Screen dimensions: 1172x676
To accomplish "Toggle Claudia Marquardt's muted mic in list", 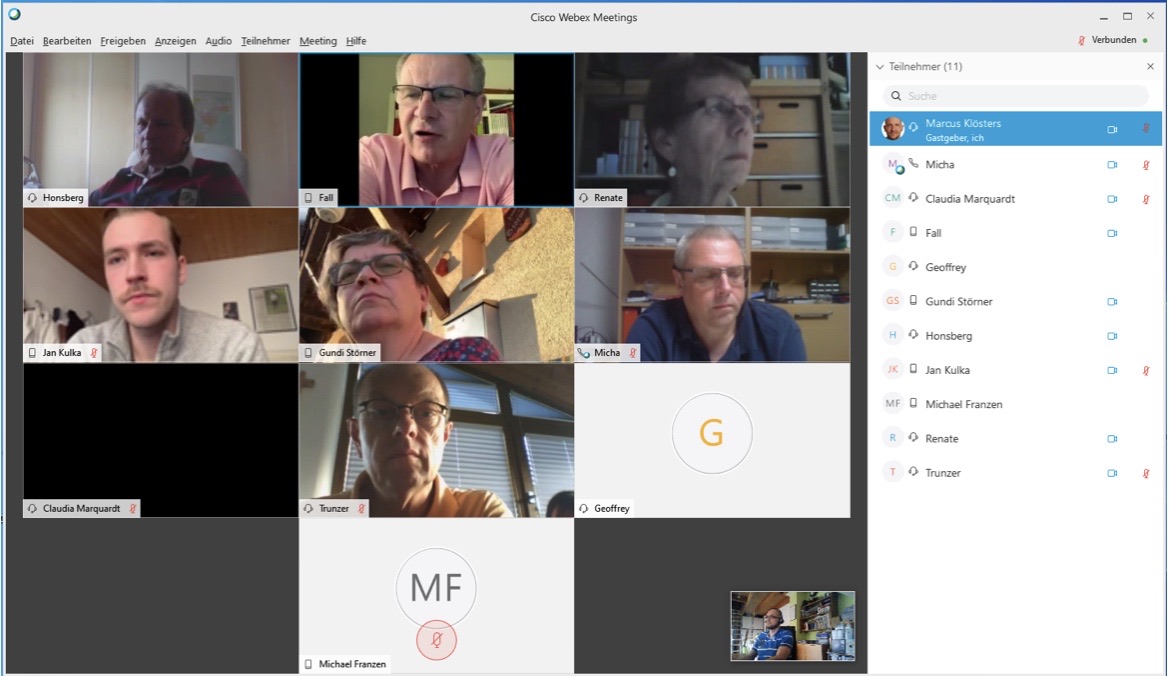I will click(x=1146, y=199).
